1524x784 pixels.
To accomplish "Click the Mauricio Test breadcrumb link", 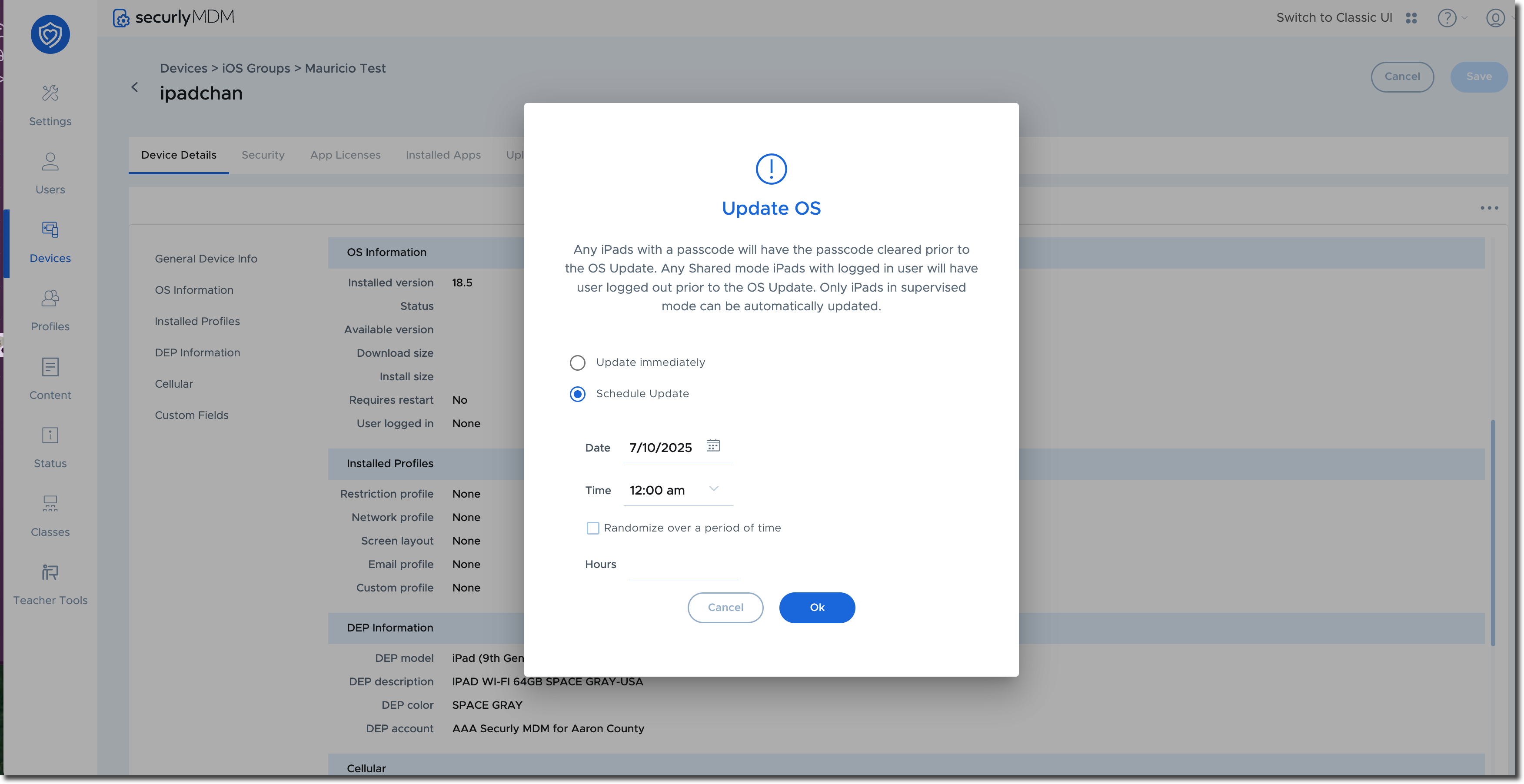I will pyautogui.click(x=346, y=68).
